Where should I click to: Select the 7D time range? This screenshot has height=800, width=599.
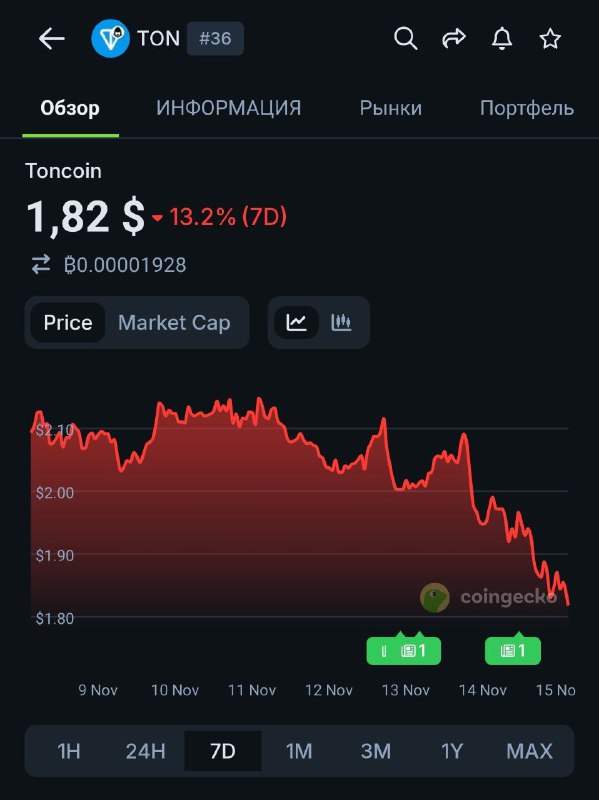tap(222, 751)
